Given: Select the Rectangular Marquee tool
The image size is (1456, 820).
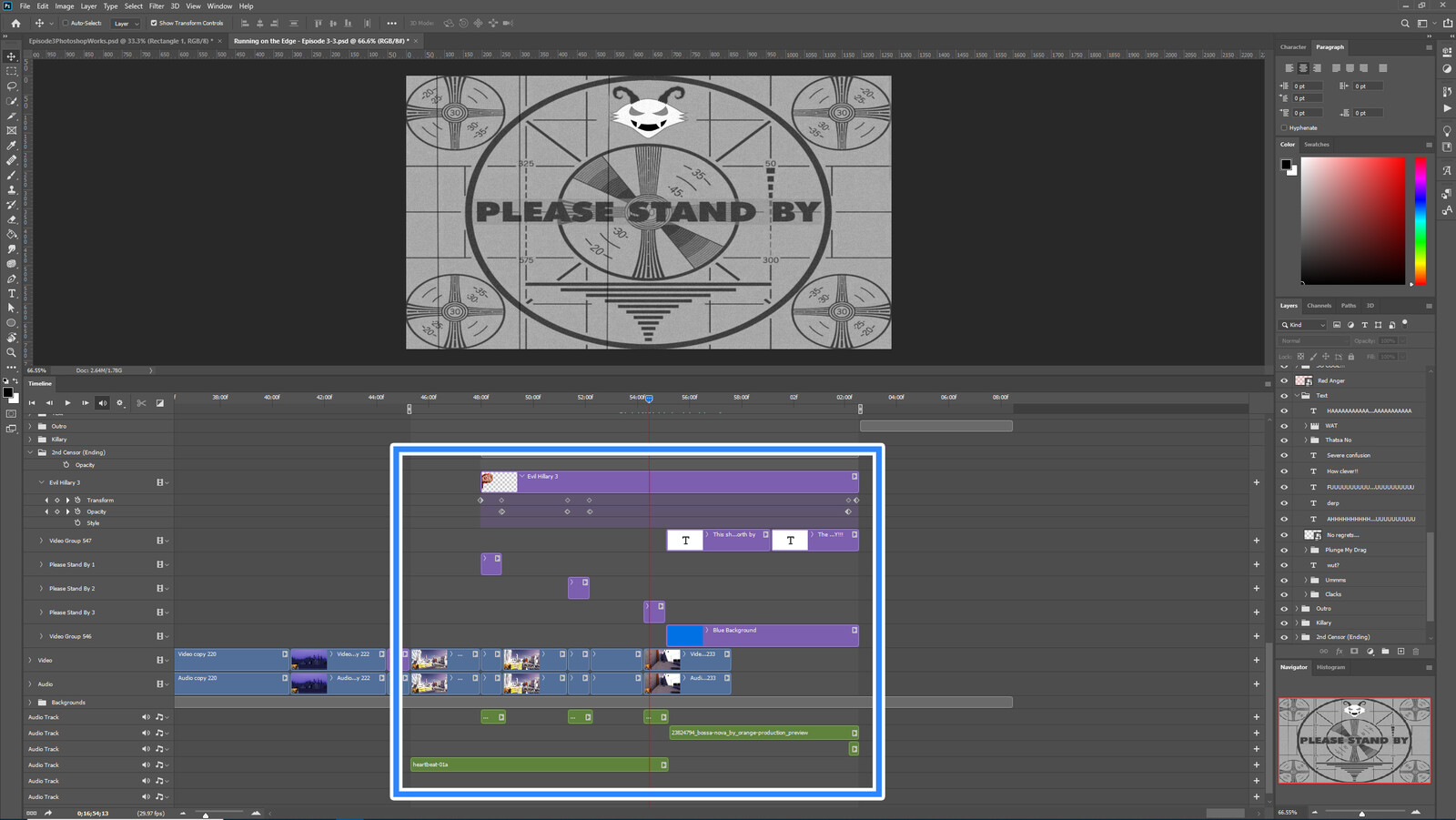Looking at the screenshot, I should tap(12, 71).
